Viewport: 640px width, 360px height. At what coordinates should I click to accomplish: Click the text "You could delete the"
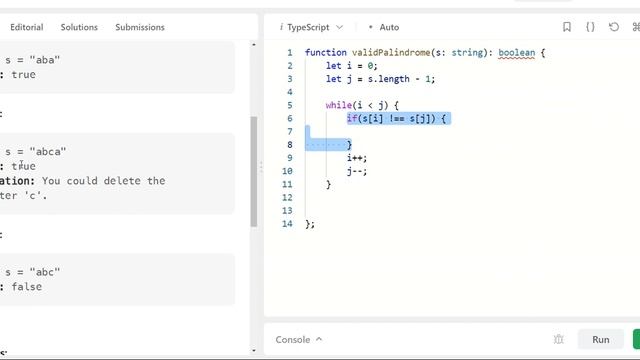click(104, 181)
